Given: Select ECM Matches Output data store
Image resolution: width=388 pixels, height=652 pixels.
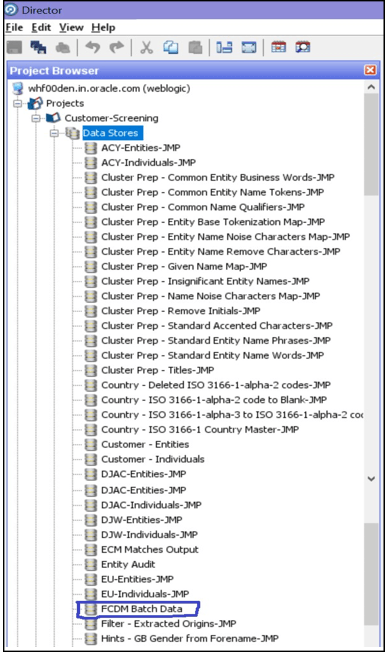Looking at the screenshot, I should point(150,550).
